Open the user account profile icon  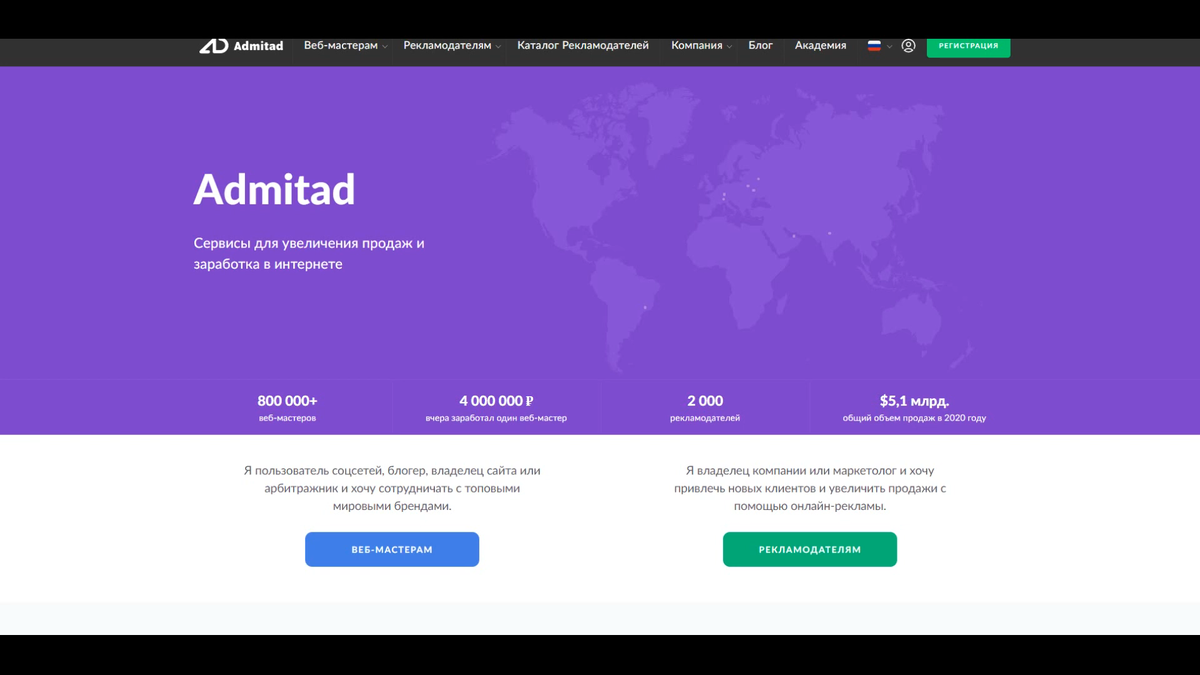point(908,45)
